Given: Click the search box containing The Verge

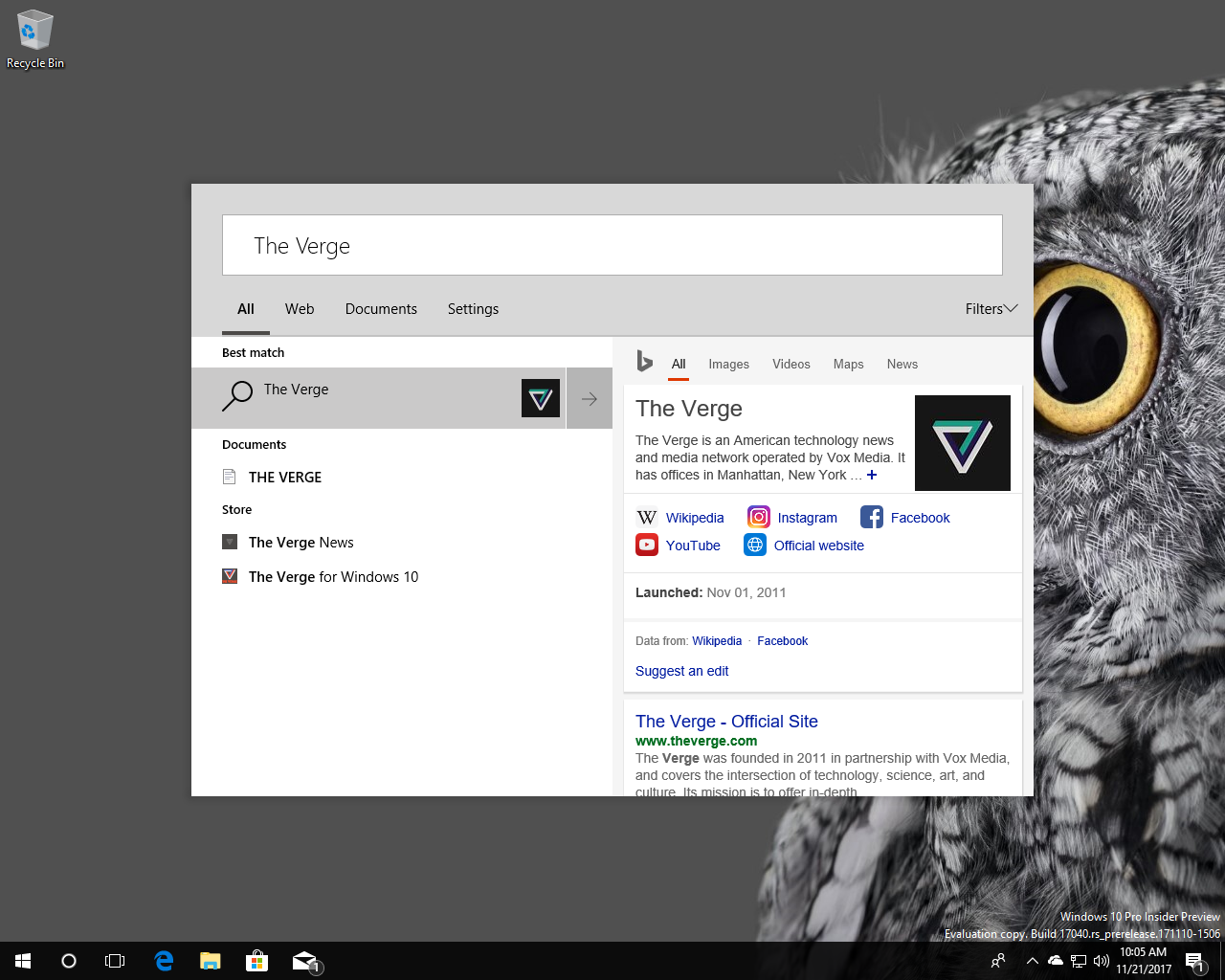Looking at the screenshot, I should pos(612,245).
